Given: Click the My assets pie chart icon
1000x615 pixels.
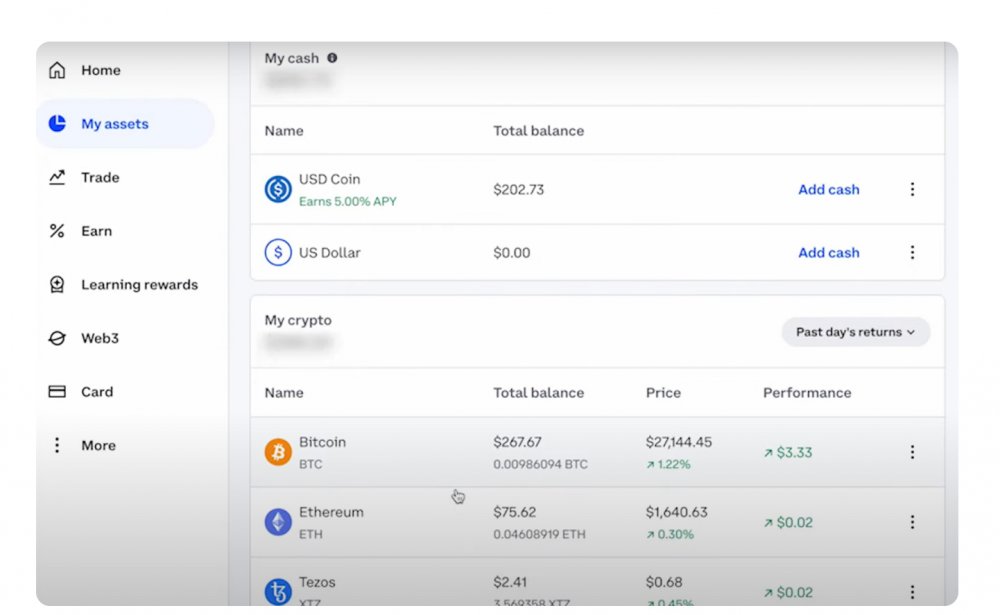Looking at the screenshot, I should pos(57,123).
